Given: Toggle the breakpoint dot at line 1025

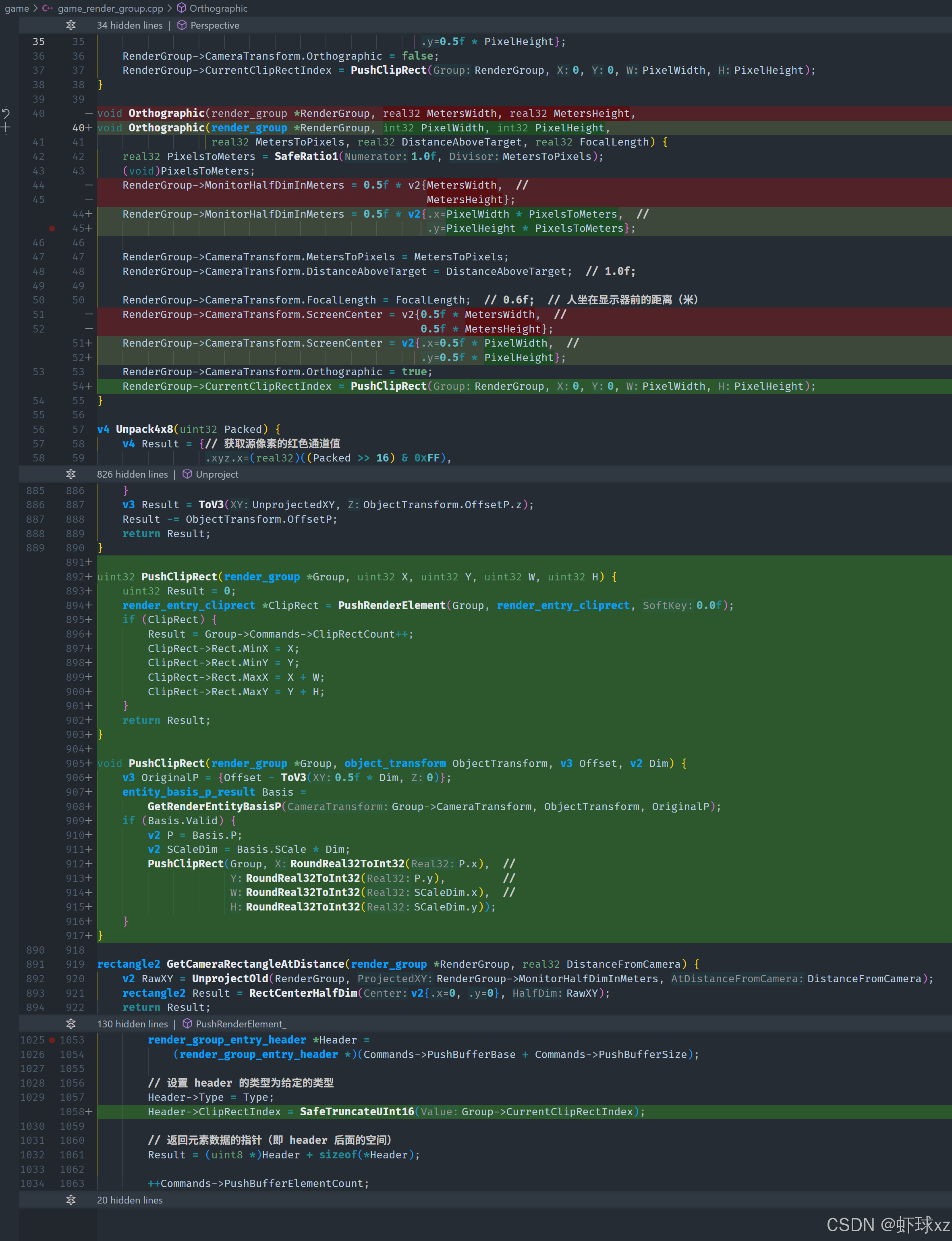Looking at the screenshot, I should point(52,1040).
